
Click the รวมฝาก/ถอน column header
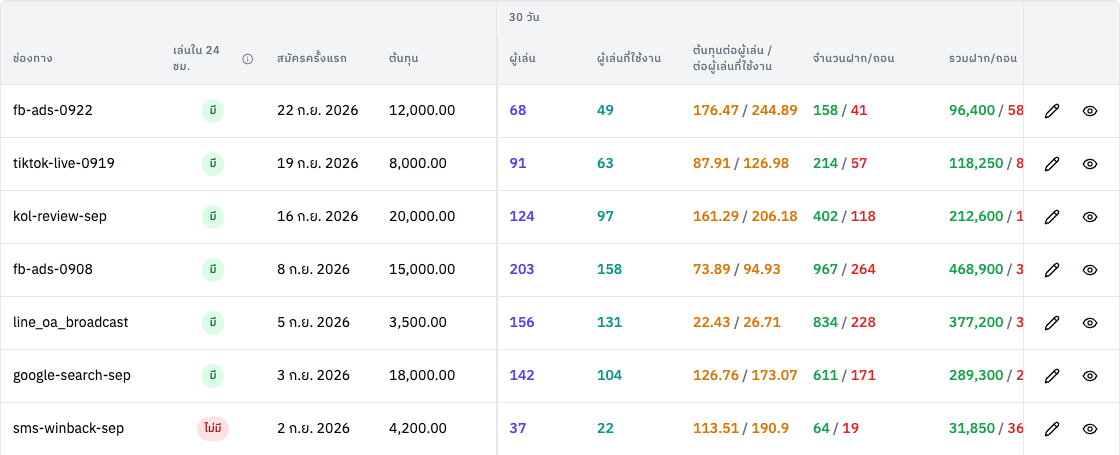[983, 59]
